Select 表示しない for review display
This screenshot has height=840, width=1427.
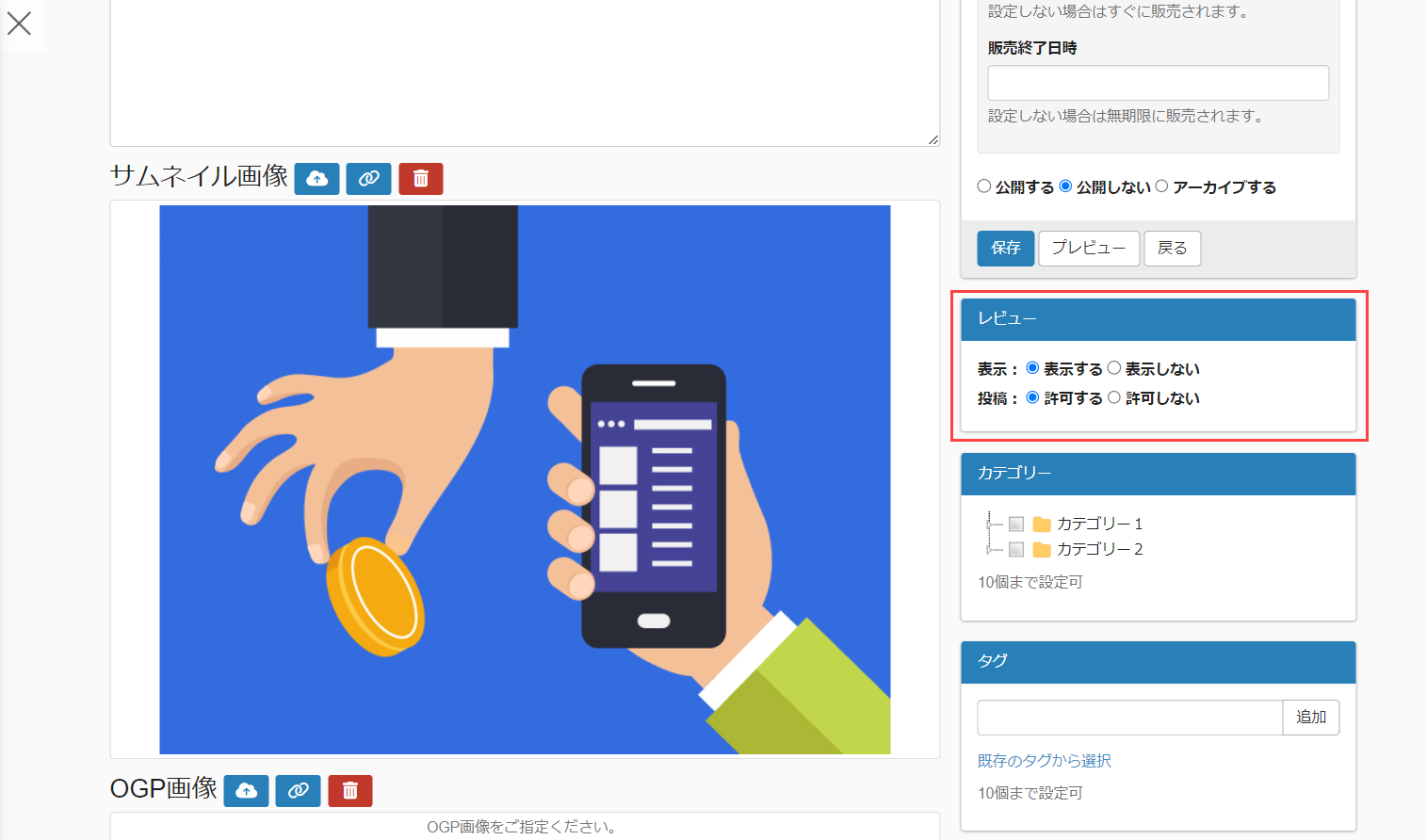tap(1114, 368)
